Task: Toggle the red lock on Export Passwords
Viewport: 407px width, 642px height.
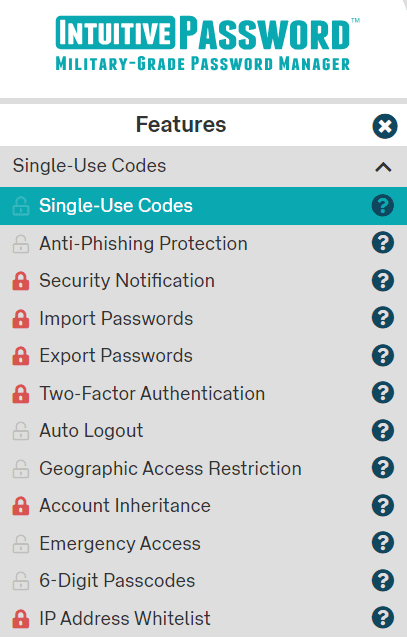Action: [x=20, y=356]
